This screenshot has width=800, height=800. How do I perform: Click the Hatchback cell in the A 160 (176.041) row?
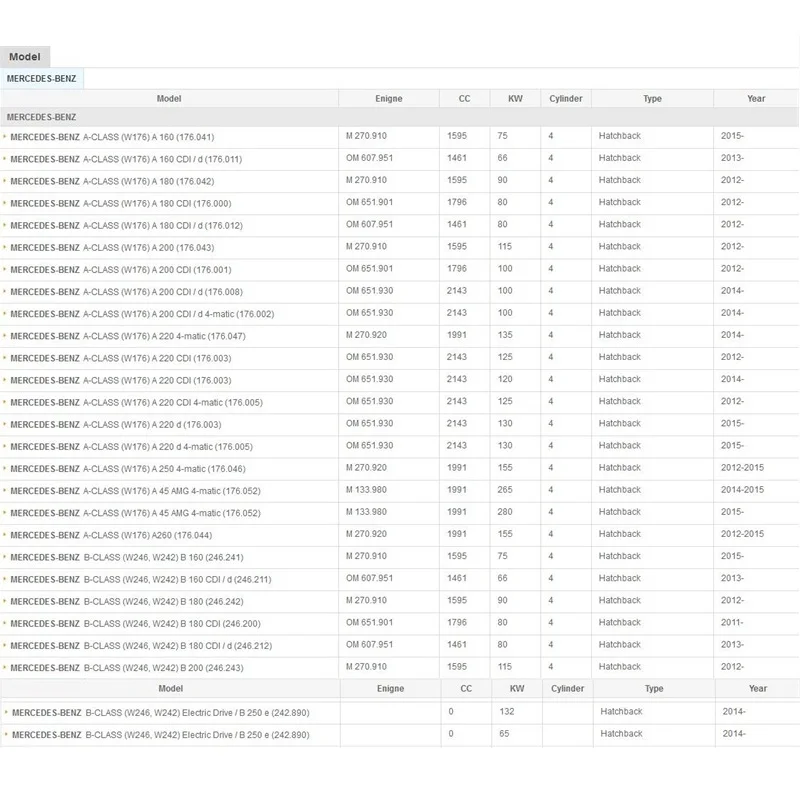click(620, 136)
